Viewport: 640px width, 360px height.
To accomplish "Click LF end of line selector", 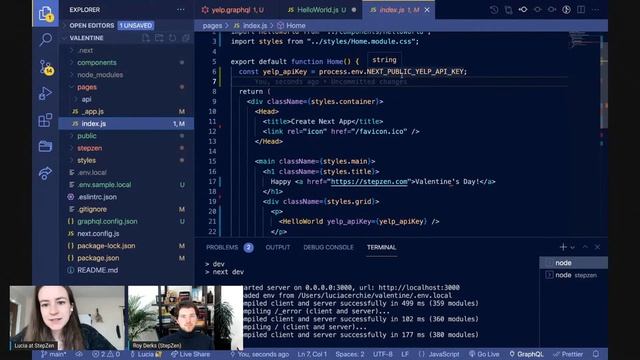I will pyautogui.click(x=405, y=354).
